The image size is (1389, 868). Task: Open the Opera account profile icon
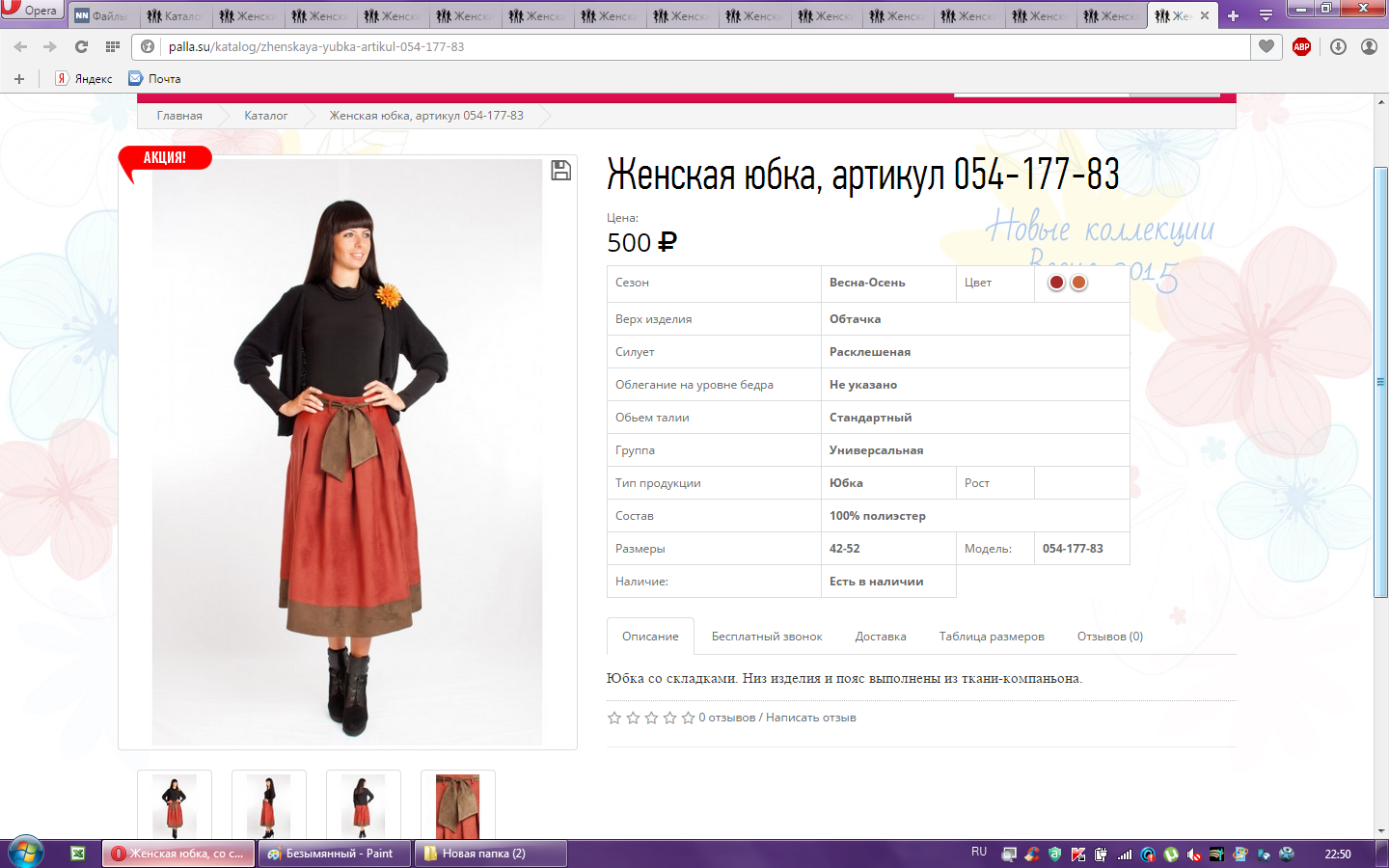1369,46
